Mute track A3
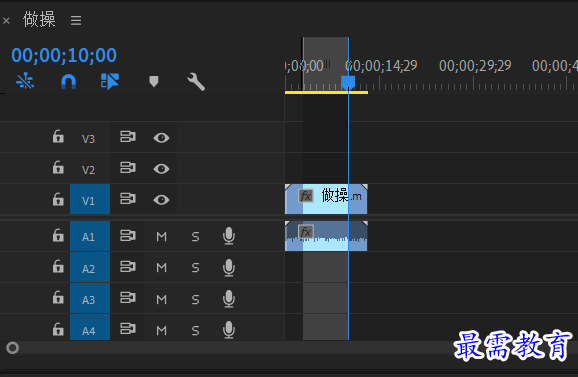Screen dimensions: 578x377 (161, 299)
